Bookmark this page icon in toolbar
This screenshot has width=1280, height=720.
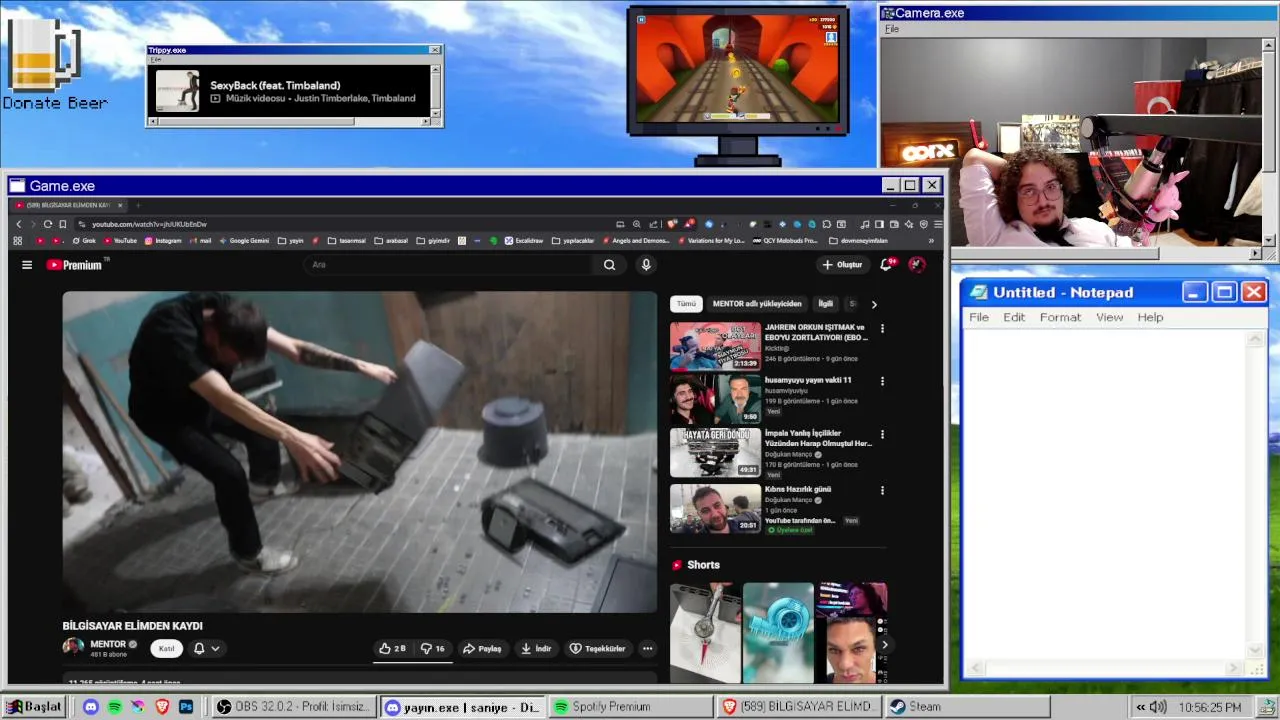[62, 224]
